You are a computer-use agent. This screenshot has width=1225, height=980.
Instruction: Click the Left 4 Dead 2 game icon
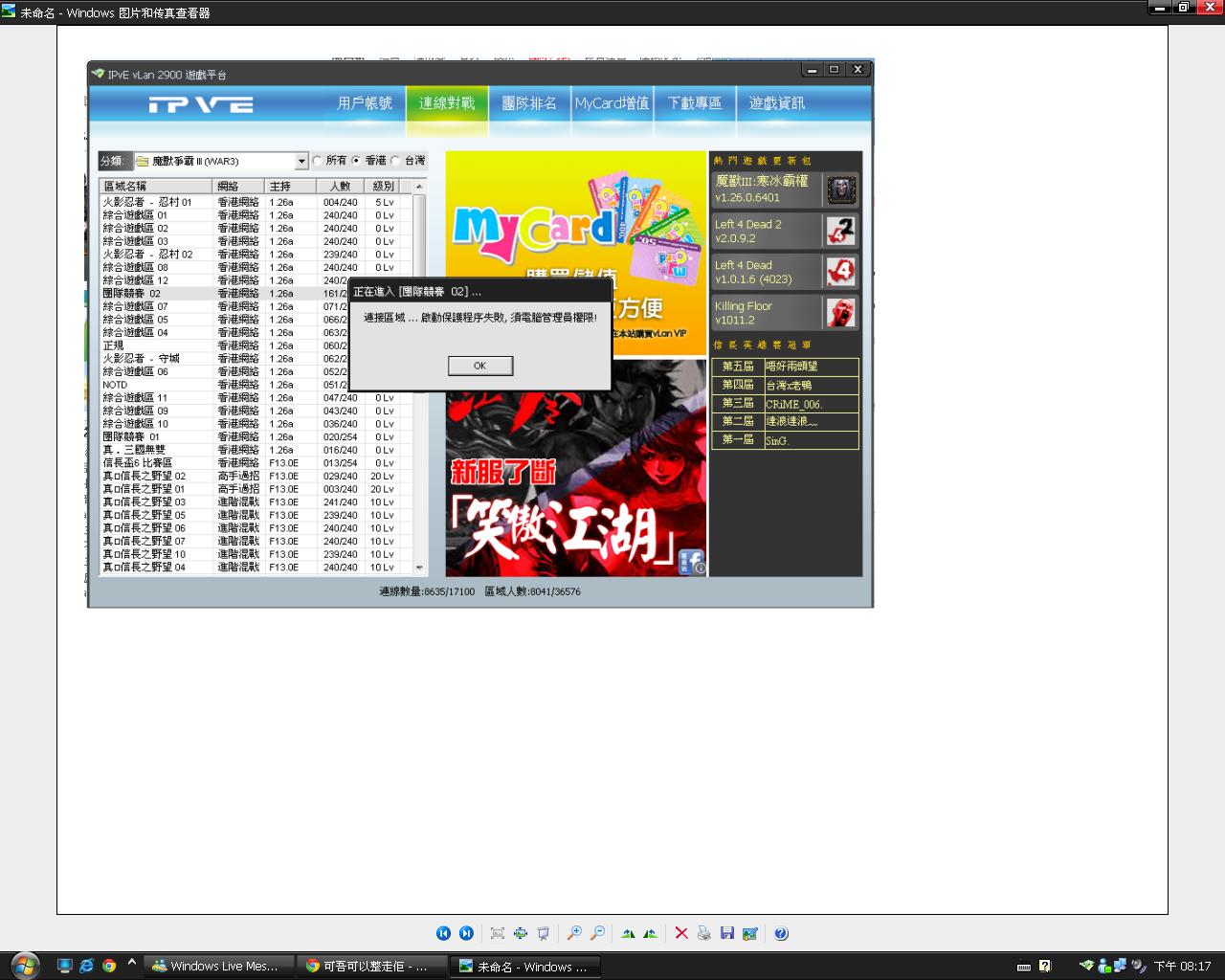pyautogui.click(x=841, y=231)
